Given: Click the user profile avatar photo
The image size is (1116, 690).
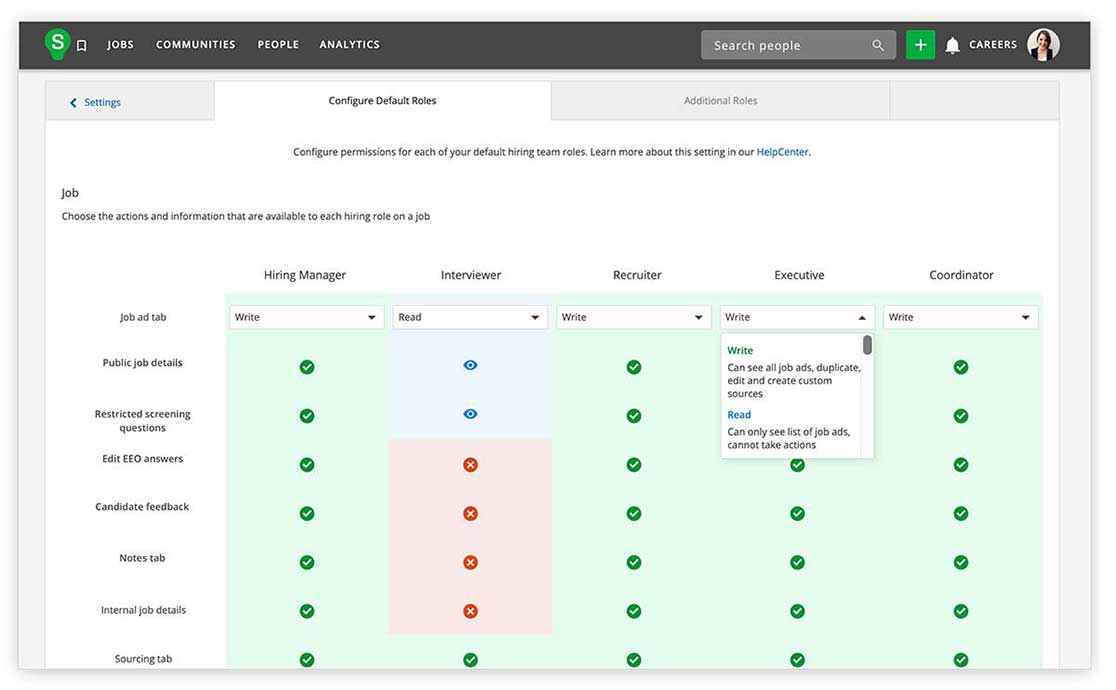Looking at the screenshot, I should click(1042, 45).
